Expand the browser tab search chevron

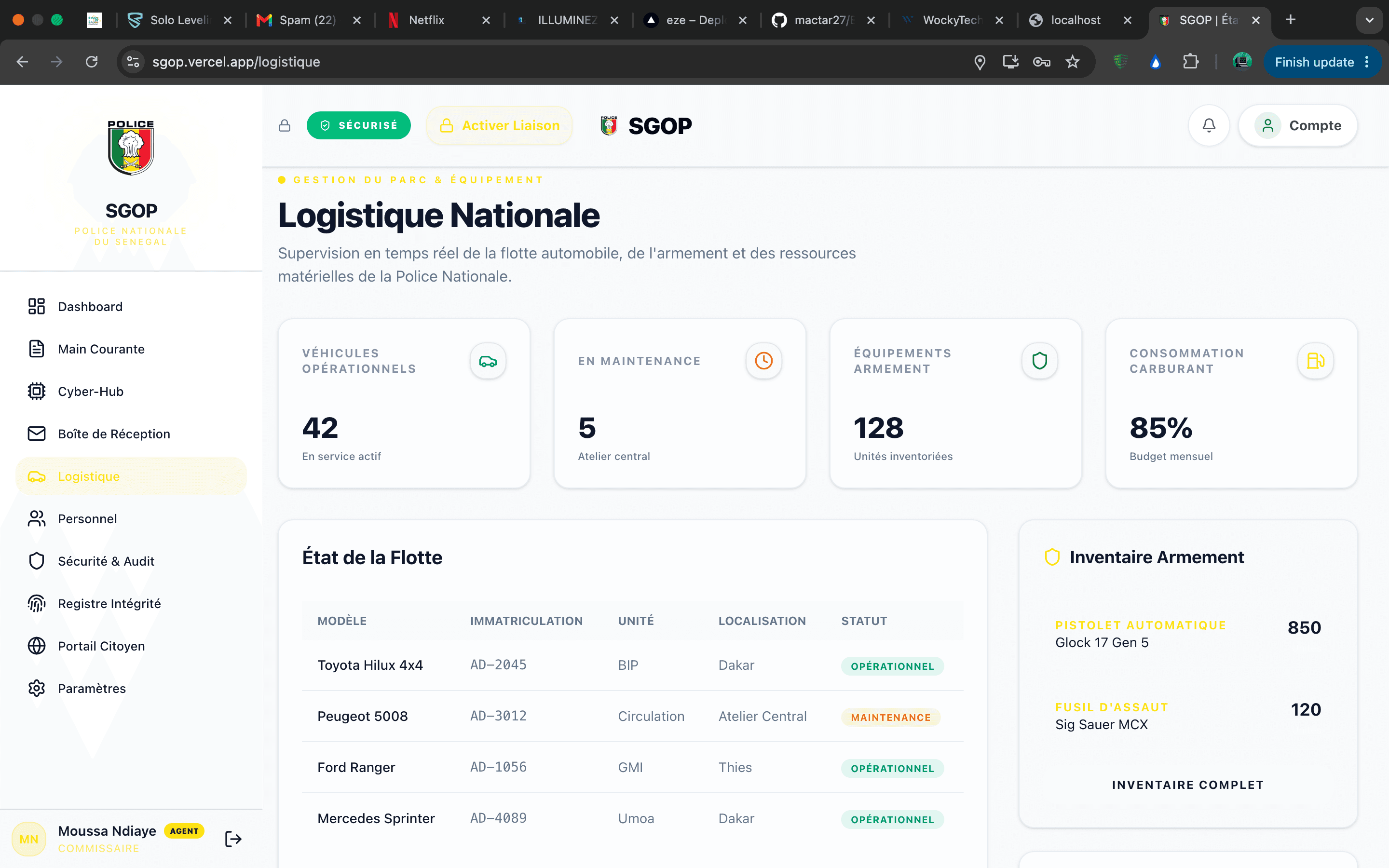click(x=1370, y=20)
